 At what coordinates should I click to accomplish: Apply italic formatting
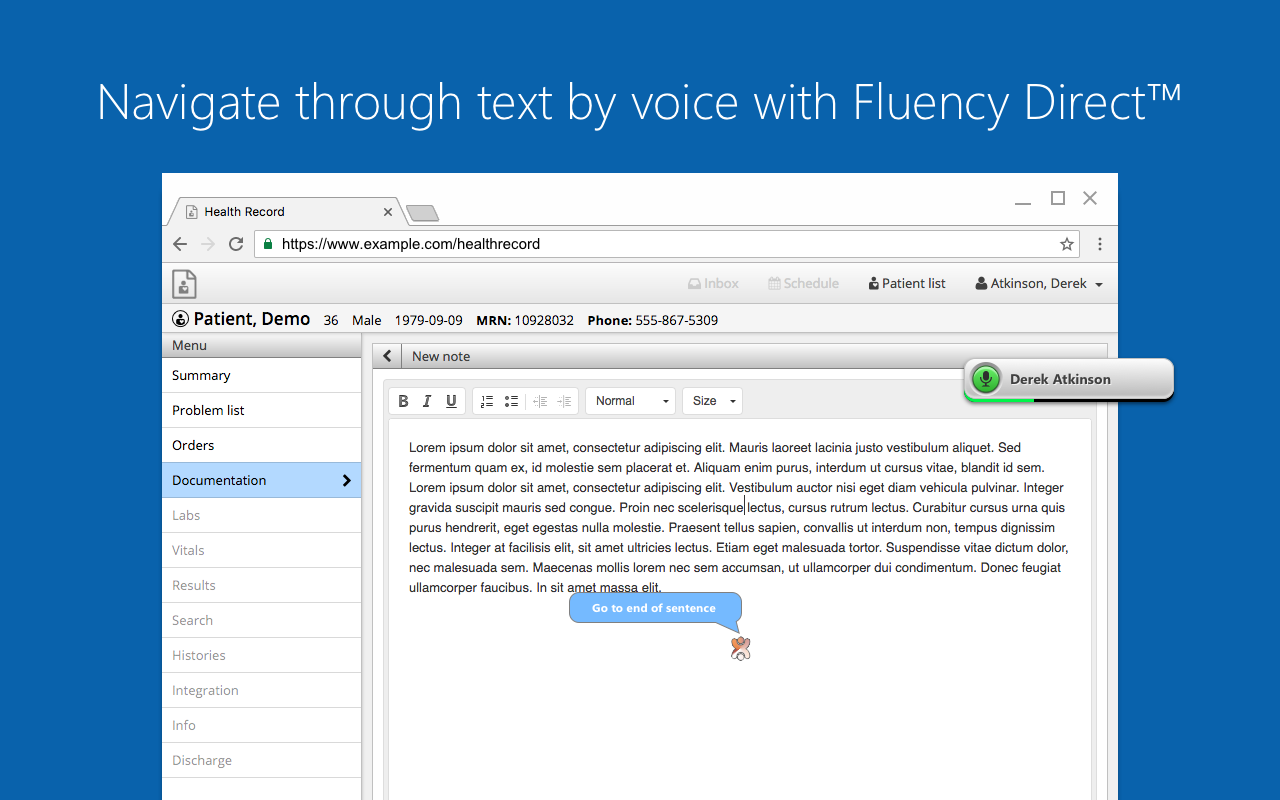click(427, 400)
